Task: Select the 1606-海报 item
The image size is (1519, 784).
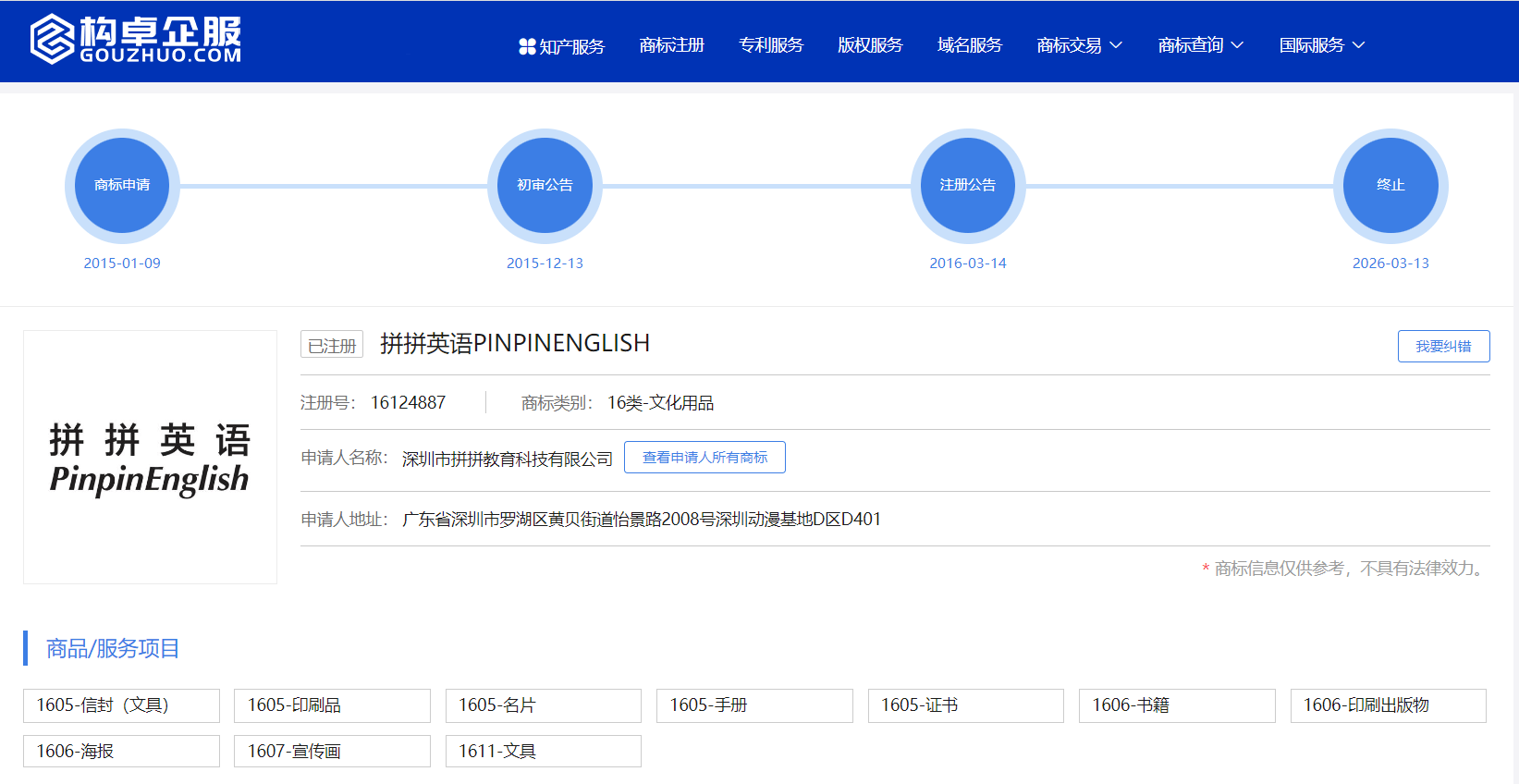Action: [121, 751]
